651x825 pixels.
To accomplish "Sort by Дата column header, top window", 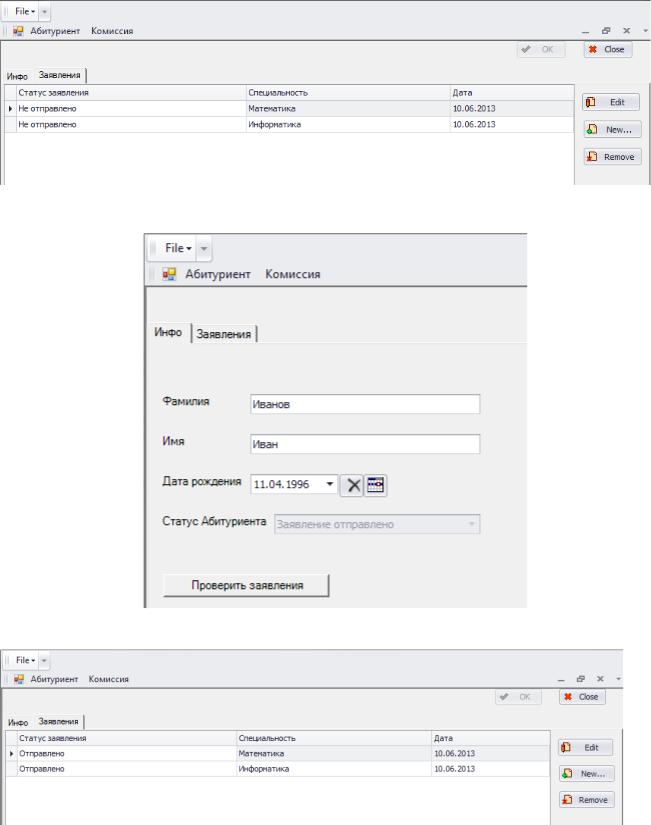I will point(512,93).
